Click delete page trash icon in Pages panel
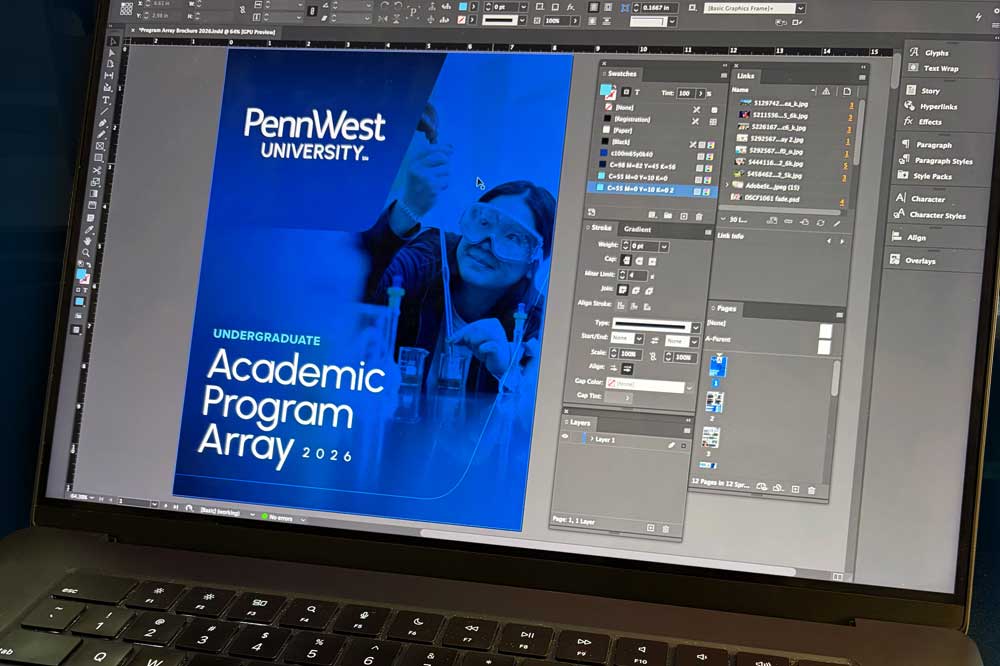This screenshot has height=666, width=1000. (811, 491)
